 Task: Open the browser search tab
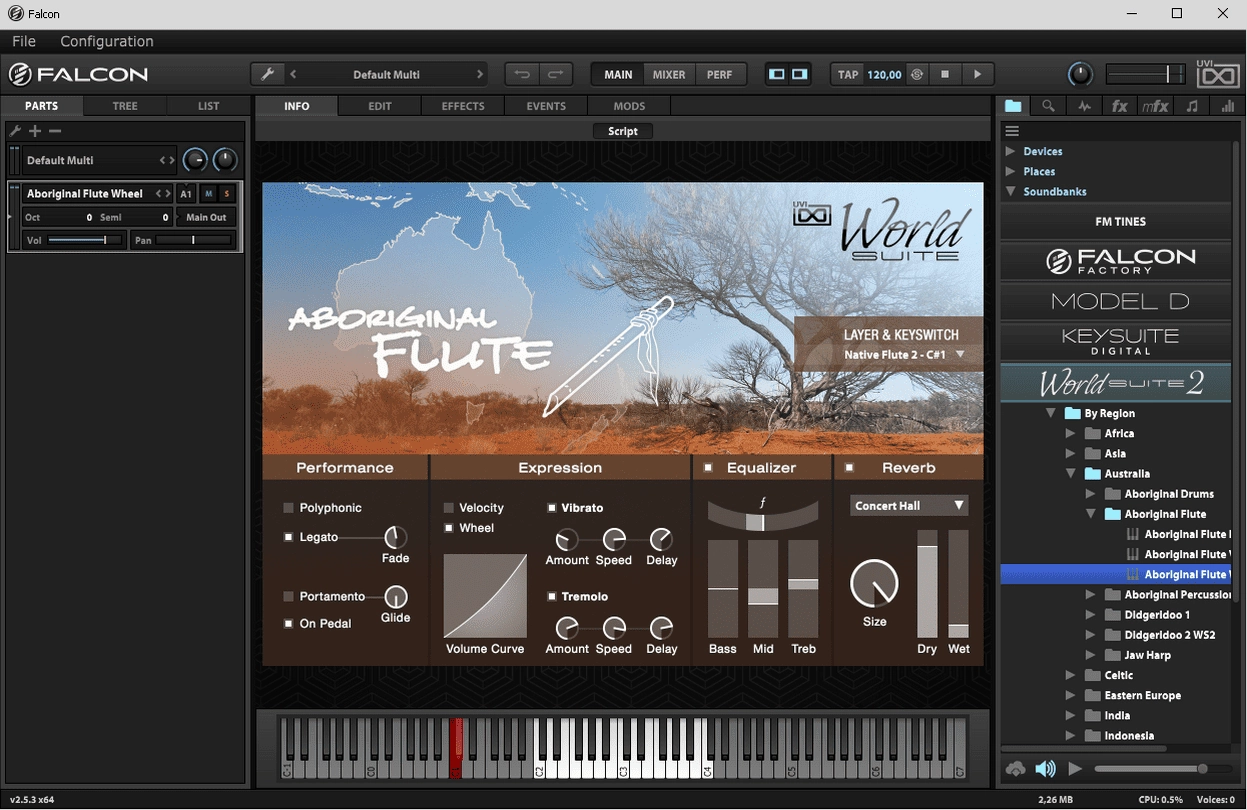1048,106
